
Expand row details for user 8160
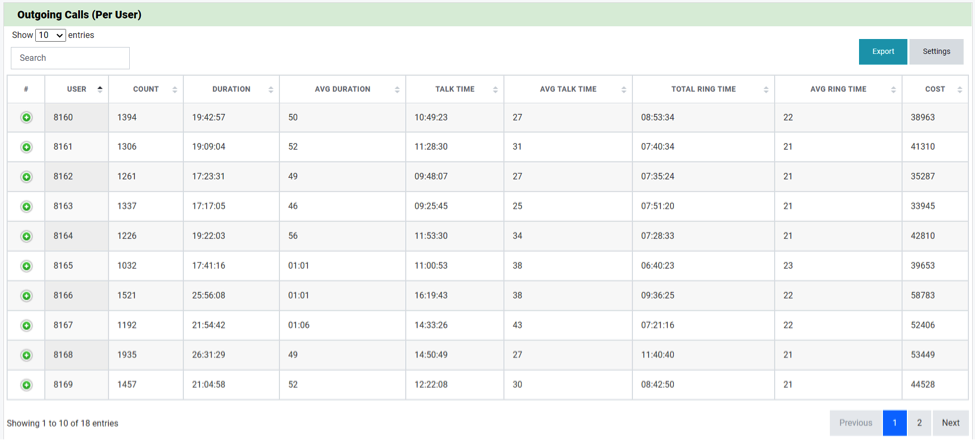(26, 117)
